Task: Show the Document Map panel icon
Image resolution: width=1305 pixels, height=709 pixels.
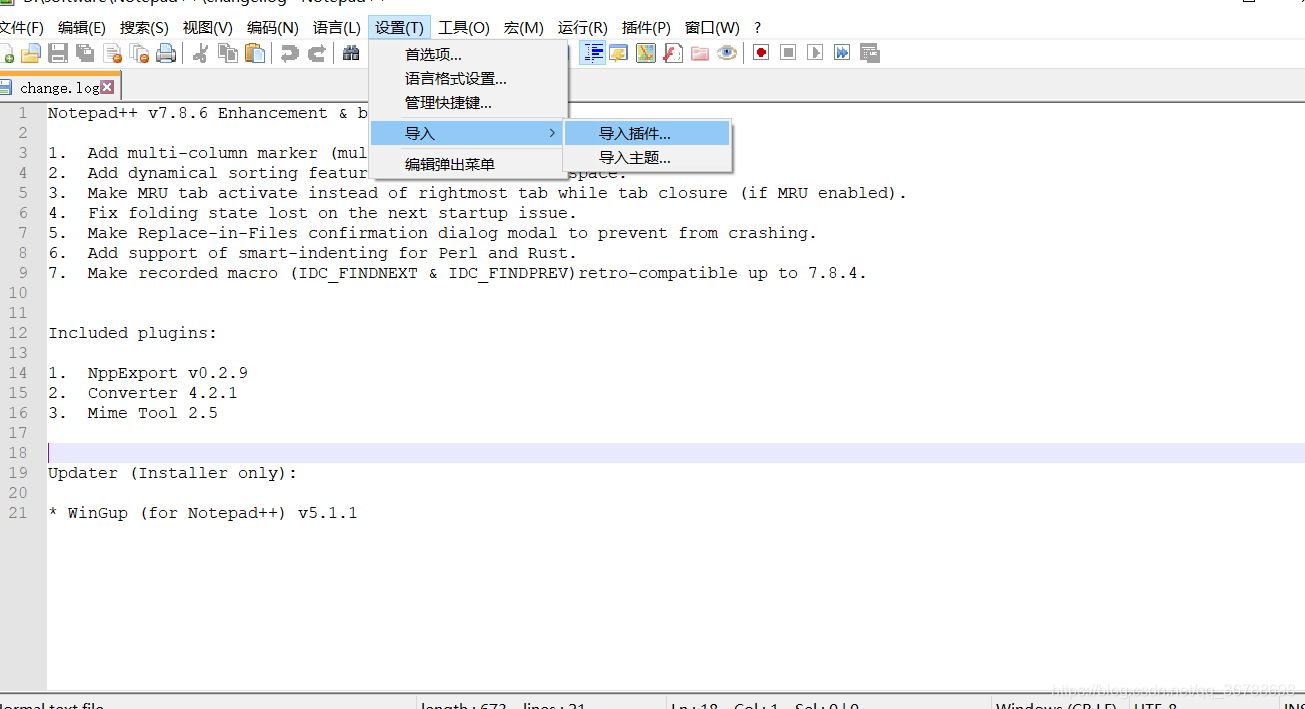Action: coord(646,53)
